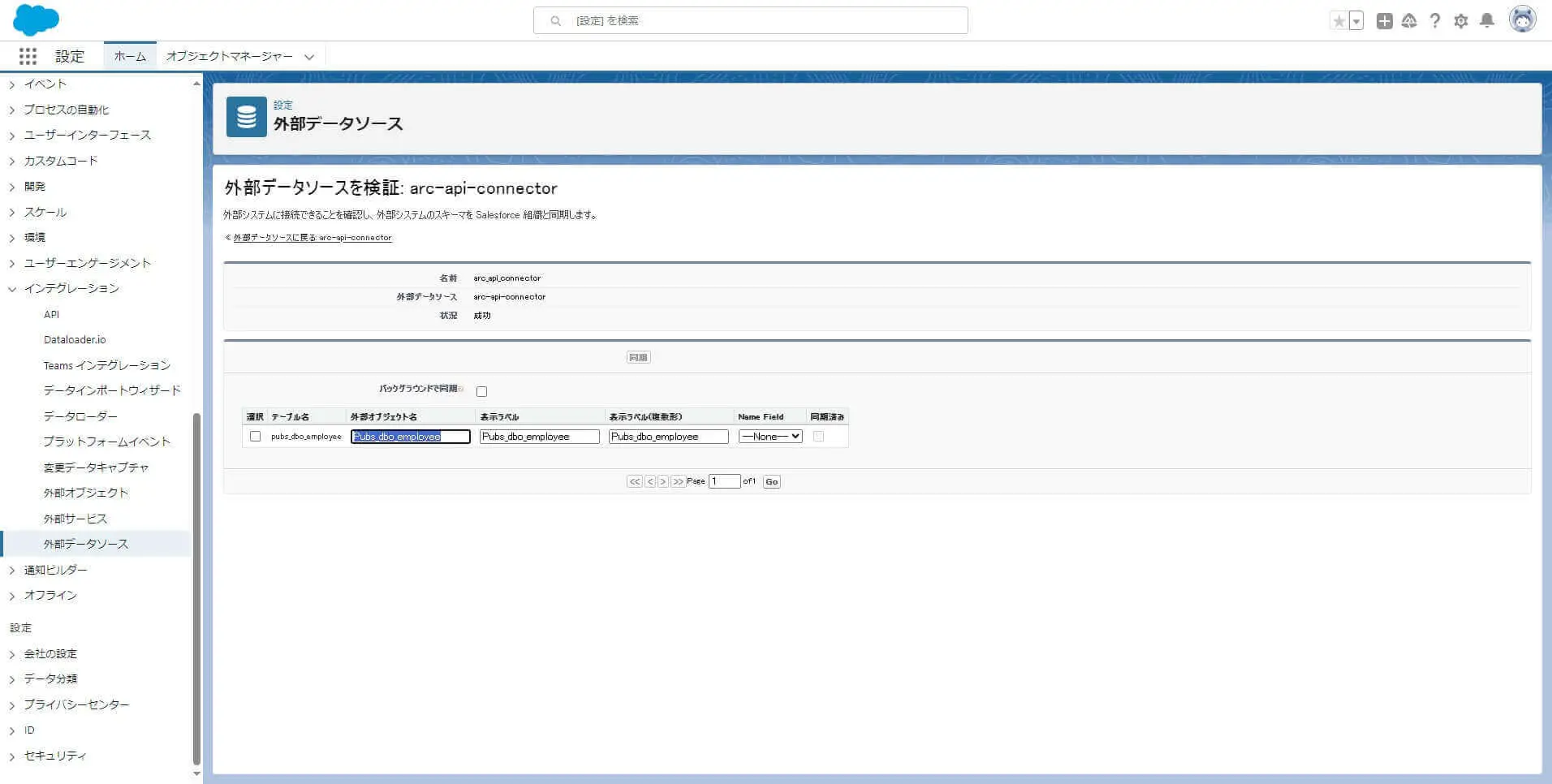Expand the プライバシーセンター section
The height and width of the screenshot is (784, 1552).
tap(12, 705)
